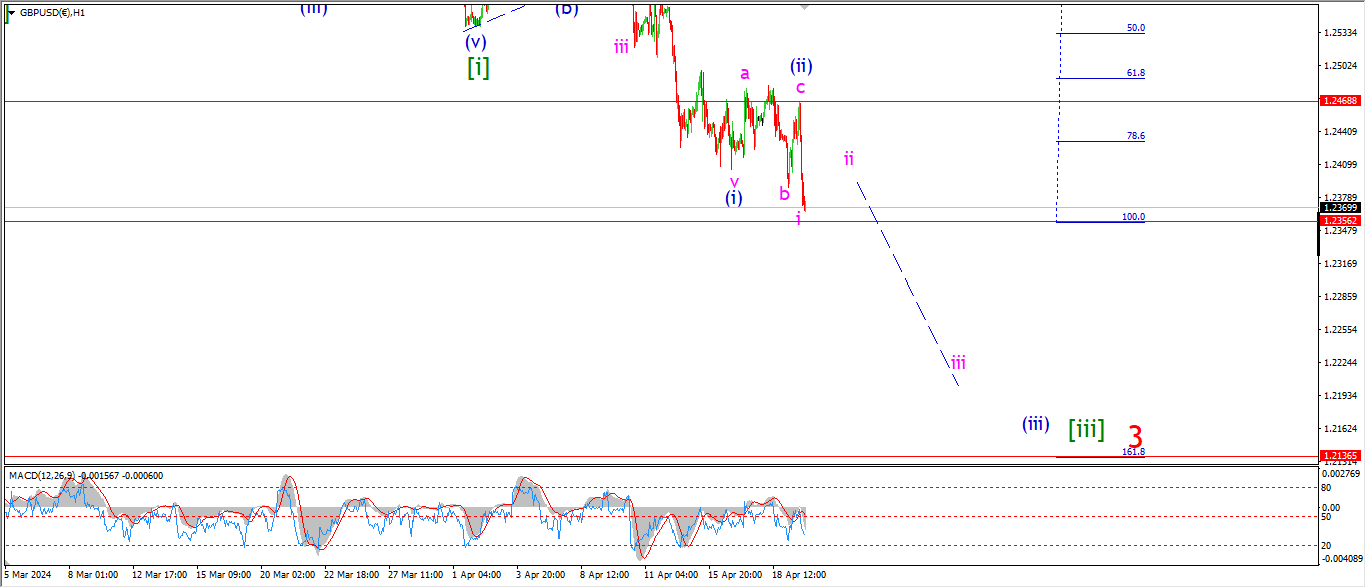Click the red 1.21365 price tag
Viewport: 1366px width, 588px height.
click(x=1339, y=456)
